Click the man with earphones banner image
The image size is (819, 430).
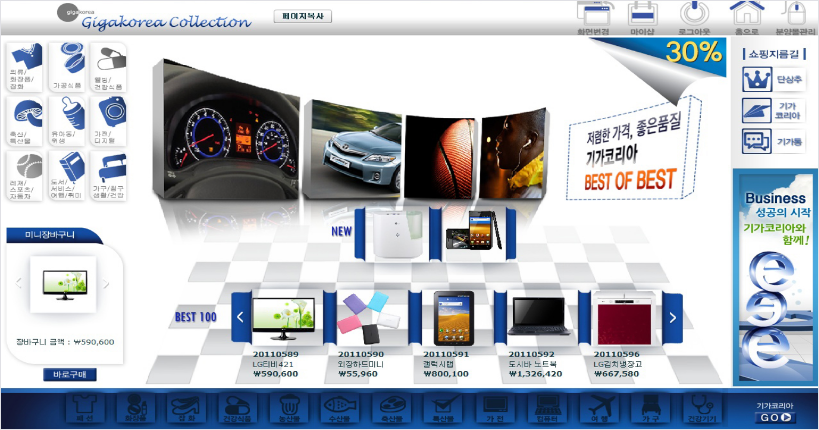pos(513,154)
